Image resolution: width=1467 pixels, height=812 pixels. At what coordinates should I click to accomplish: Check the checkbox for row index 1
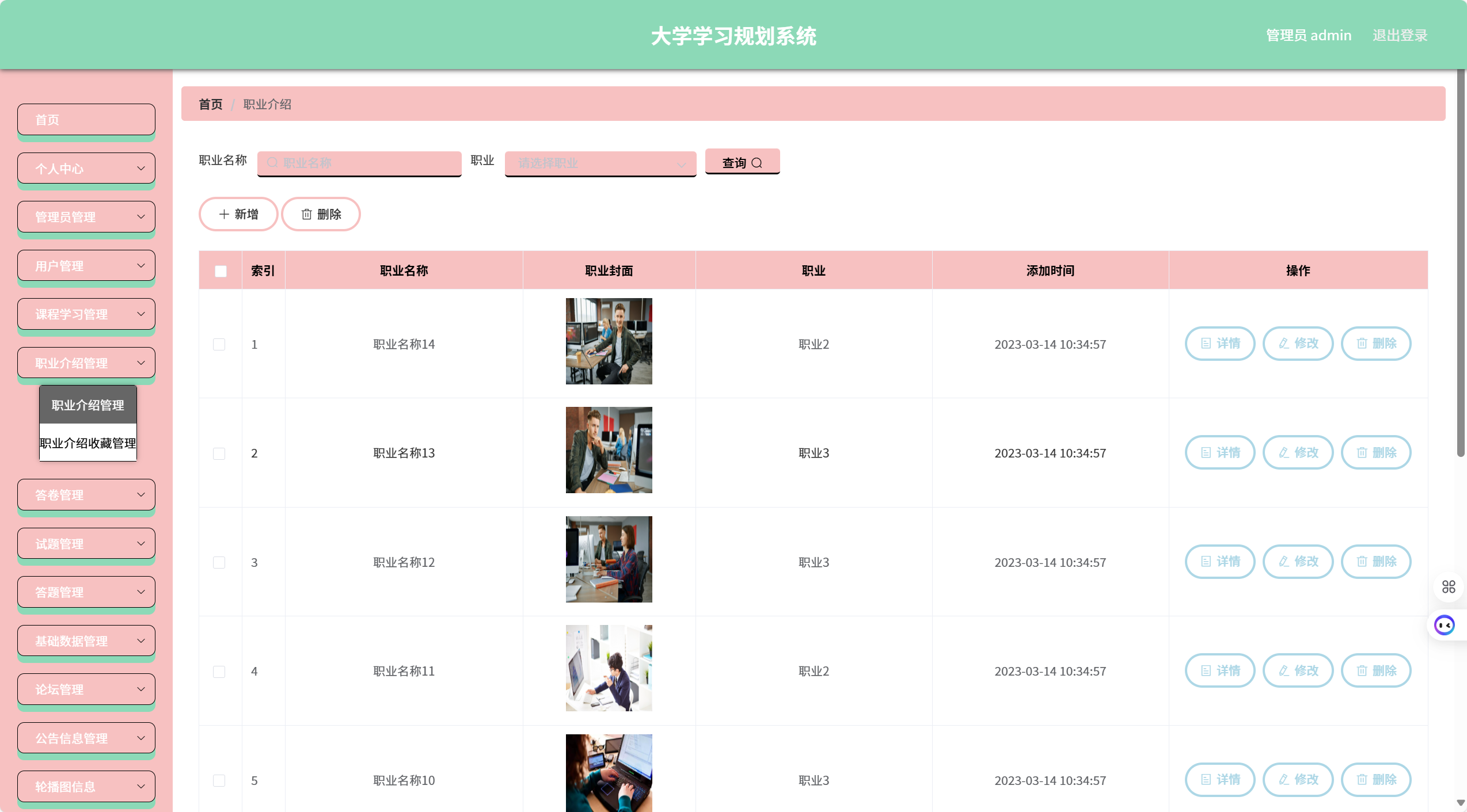(219, 344)
